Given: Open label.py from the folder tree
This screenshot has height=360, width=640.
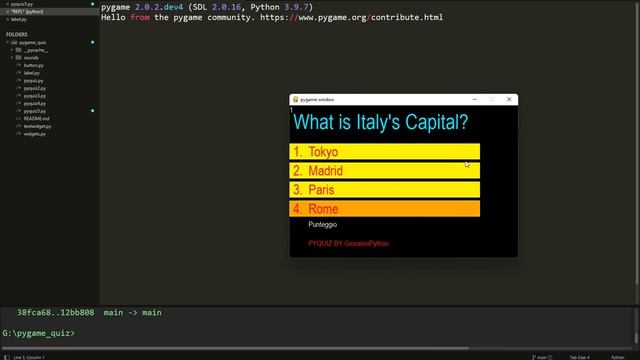Looking at the screenshot, I should point(31,73).
